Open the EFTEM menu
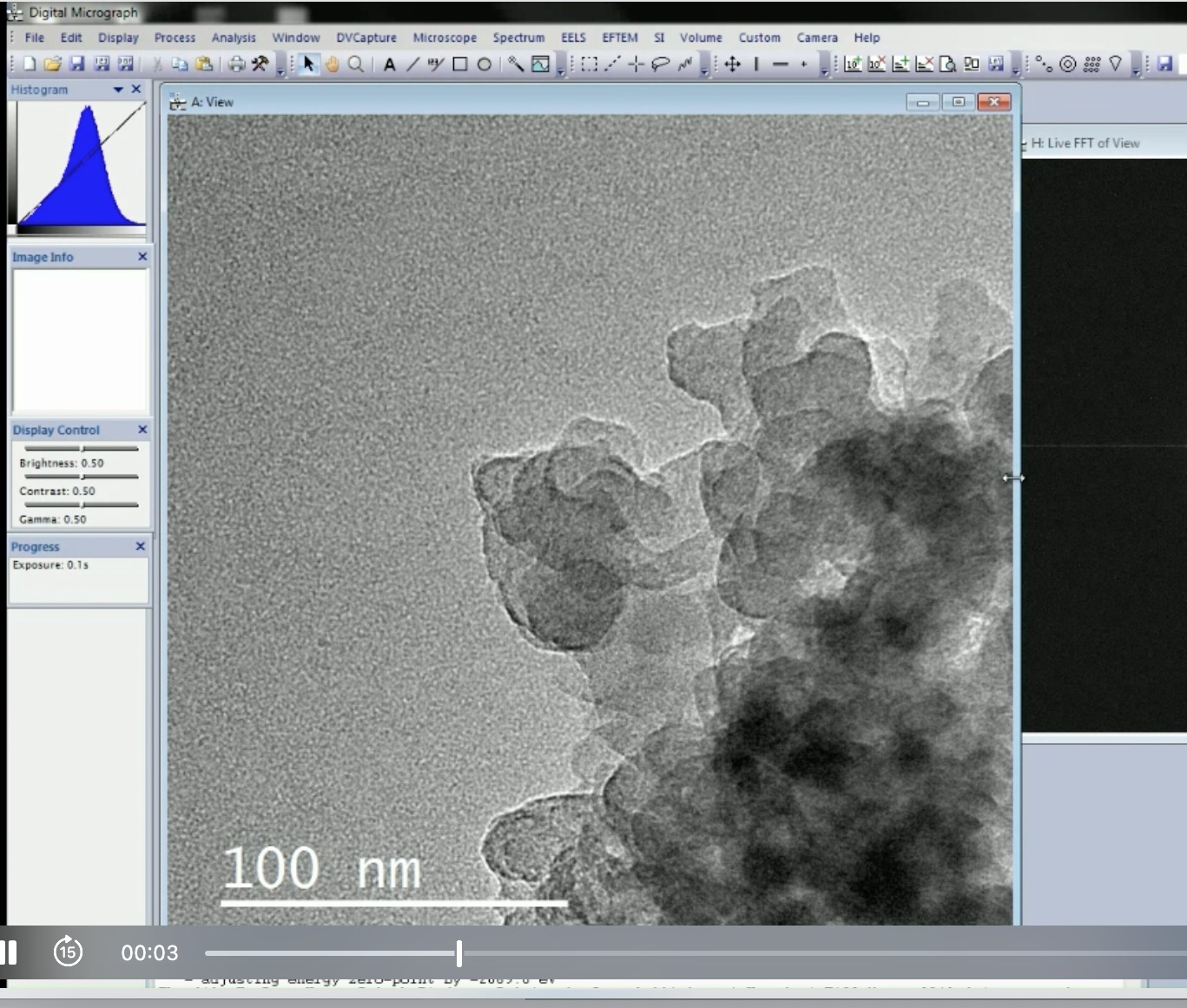The height and width of the screenshot is (1008, 1187). tap(620, 37)
